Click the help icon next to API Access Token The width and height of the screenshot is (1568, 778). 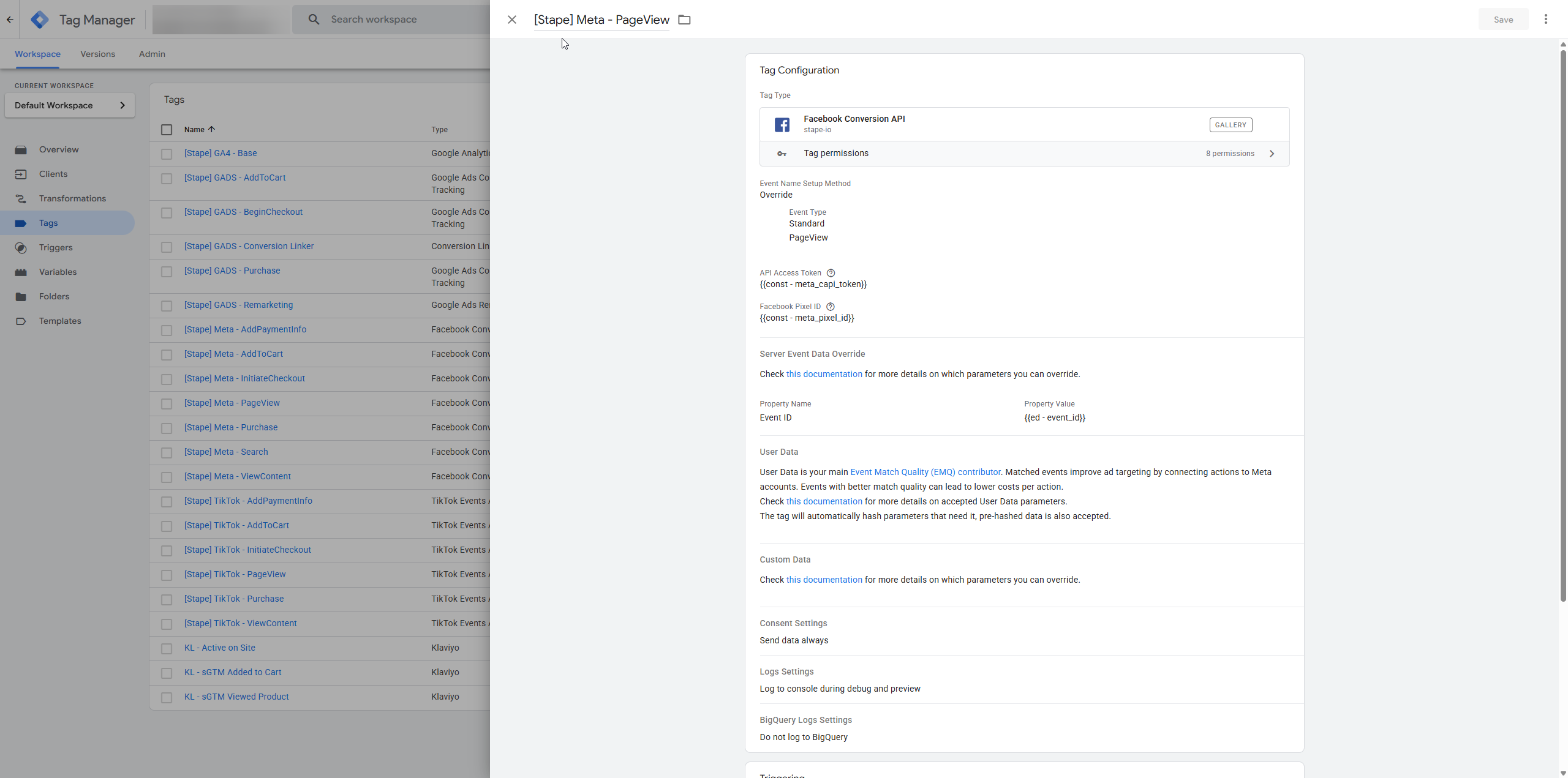click(831, 273)
